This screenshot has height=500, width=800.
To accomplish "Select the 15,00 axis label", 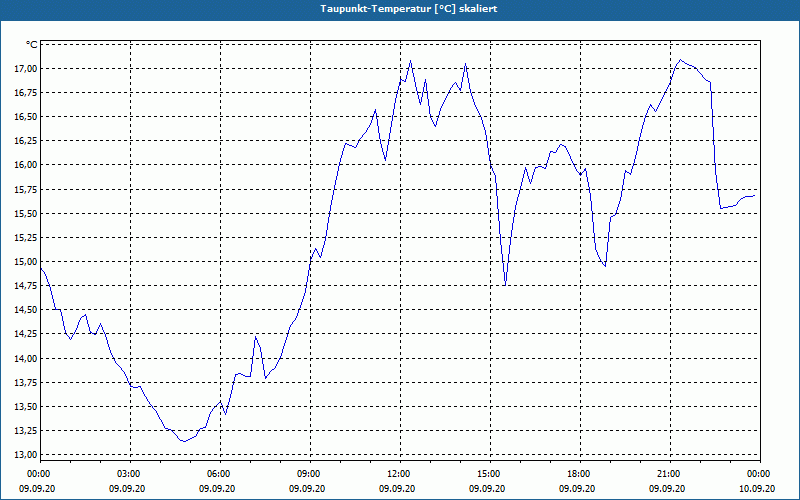I will coord(27,262).
